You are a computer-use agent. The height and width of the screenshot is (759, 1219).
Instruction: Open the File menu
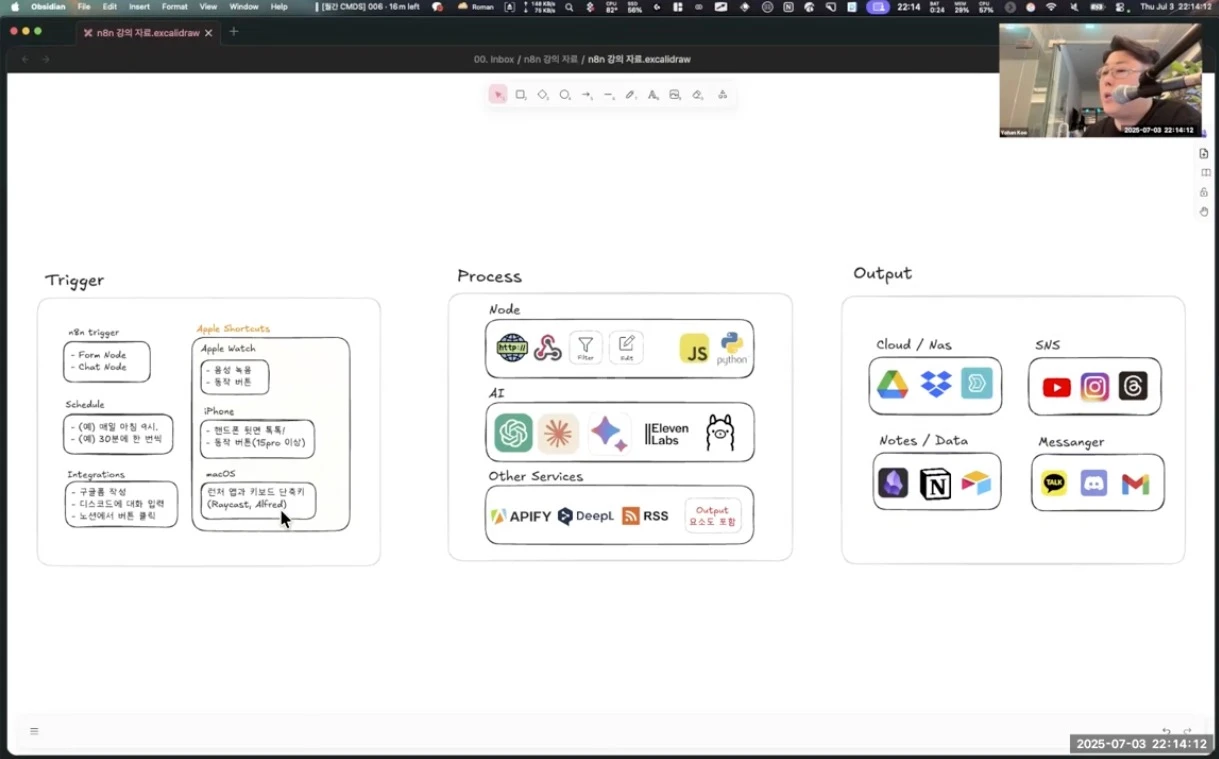pos(84,7)
